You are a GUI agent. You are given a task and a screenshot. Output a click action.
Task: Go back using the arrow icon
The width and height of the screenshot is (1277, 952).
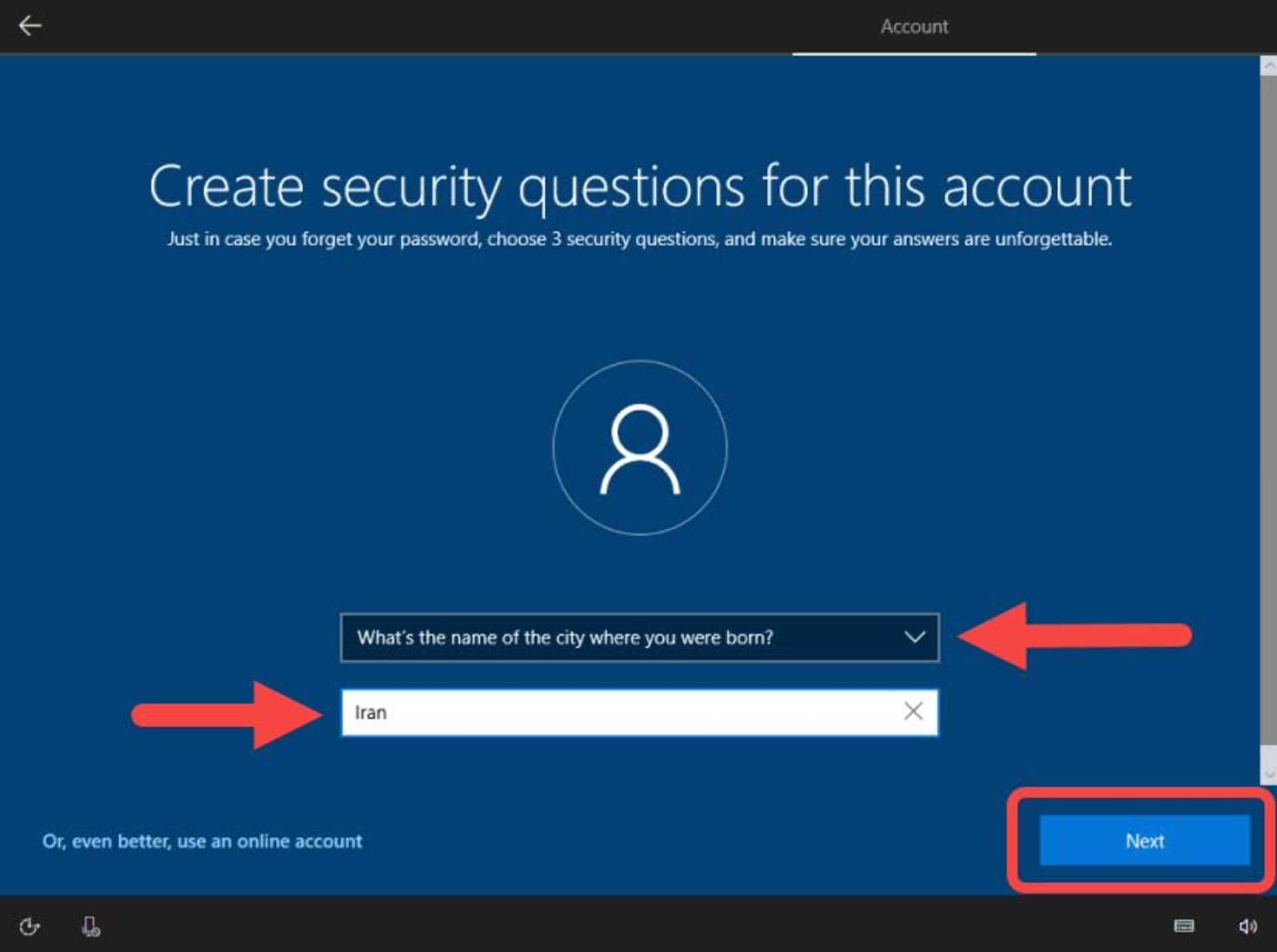(30, 26)
